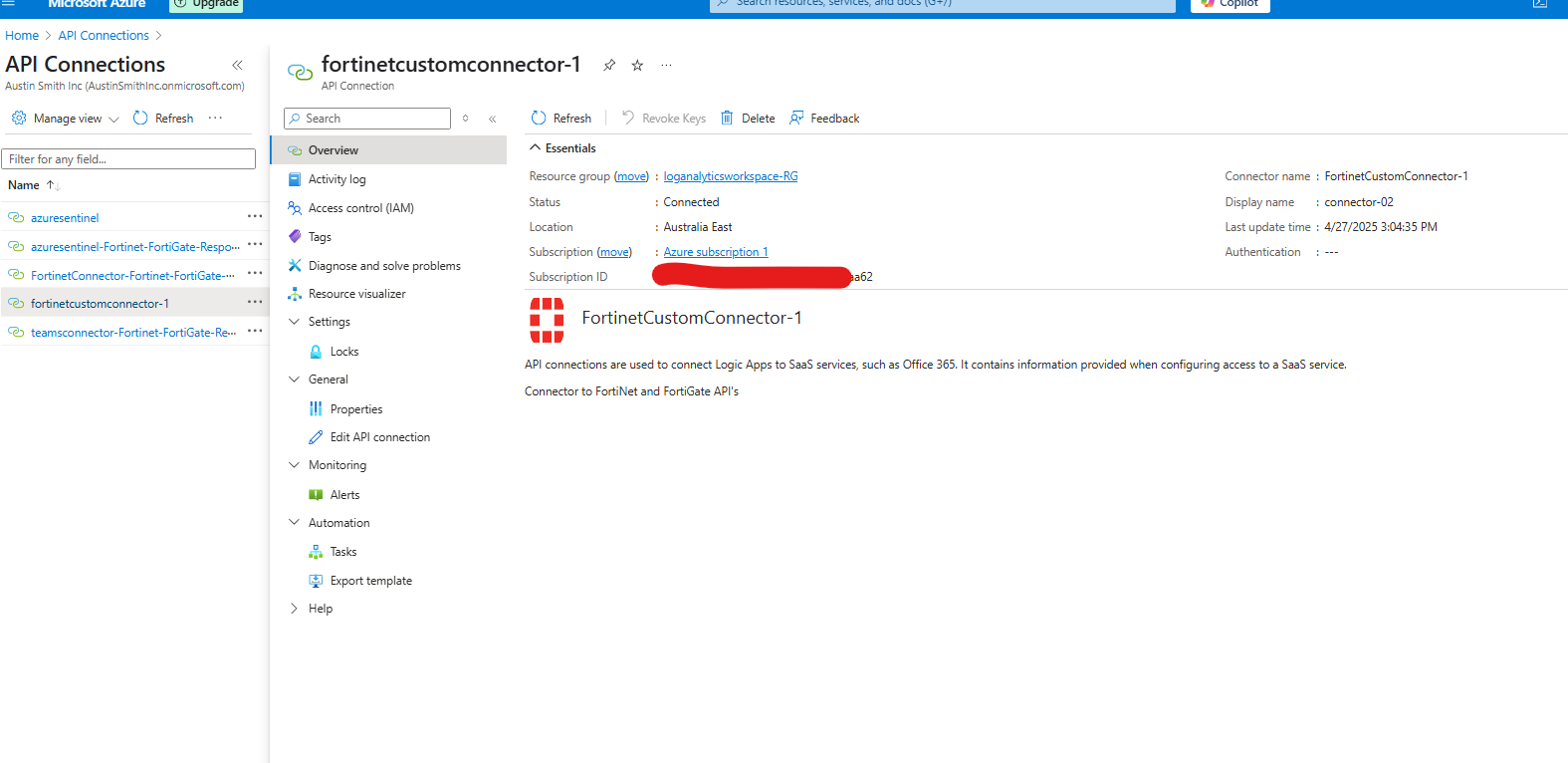
Task: Click the resource menu Search box
Action: 367,119
